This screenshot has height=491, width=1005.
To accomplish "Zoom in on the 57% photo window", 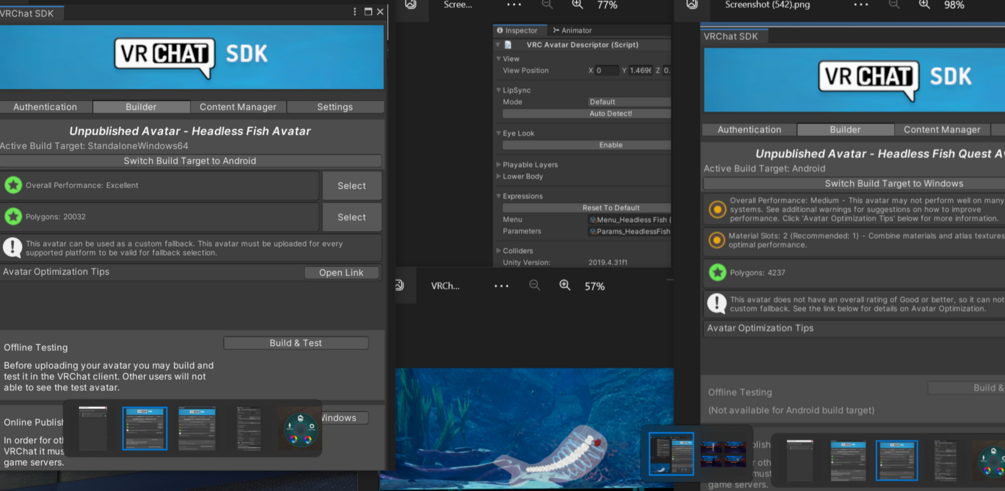I will click(x=565, y=285).
